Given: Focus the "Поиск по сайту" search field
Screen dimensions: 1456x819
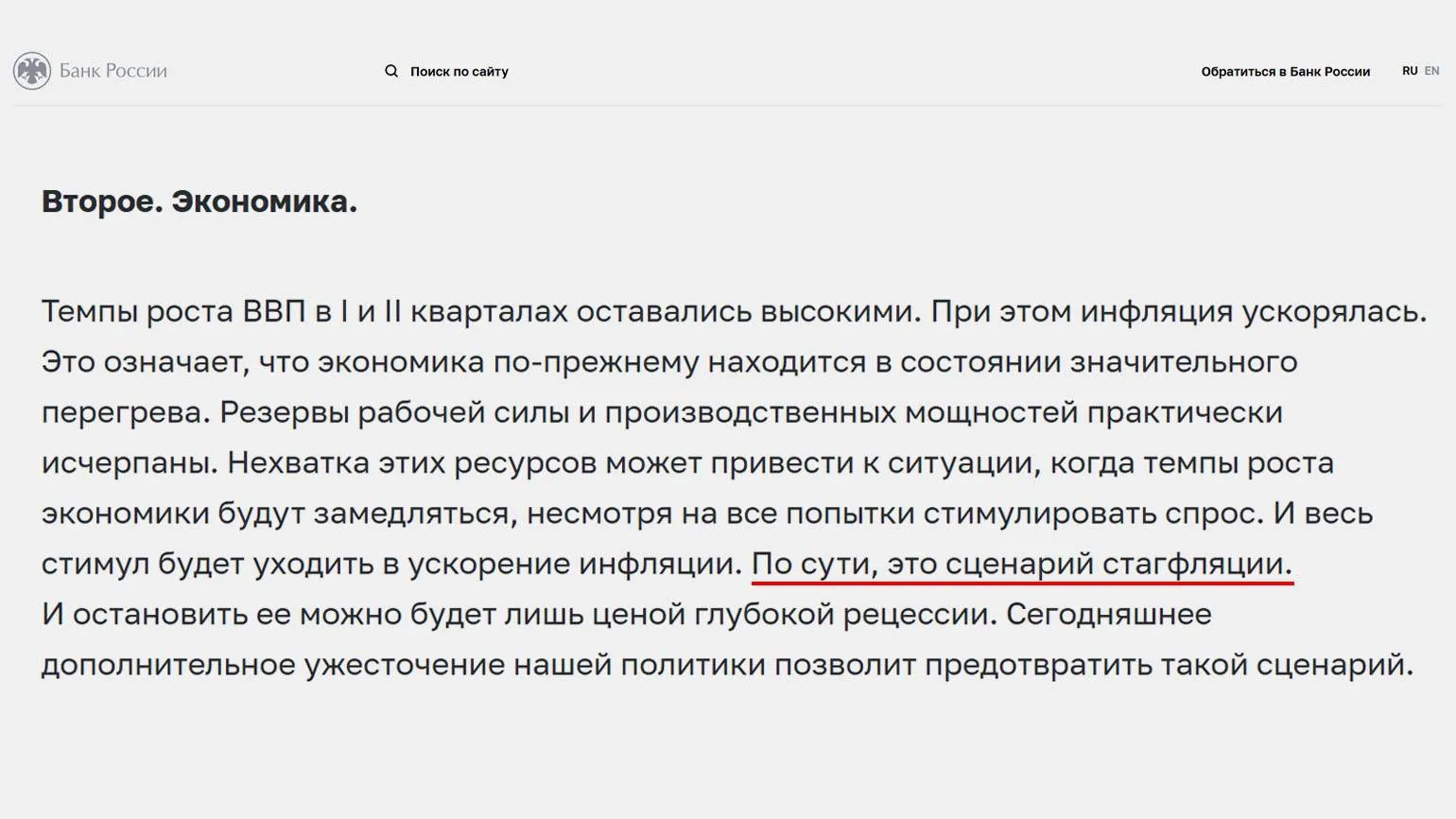Looking at the screenshot, I should coord(459,72).
